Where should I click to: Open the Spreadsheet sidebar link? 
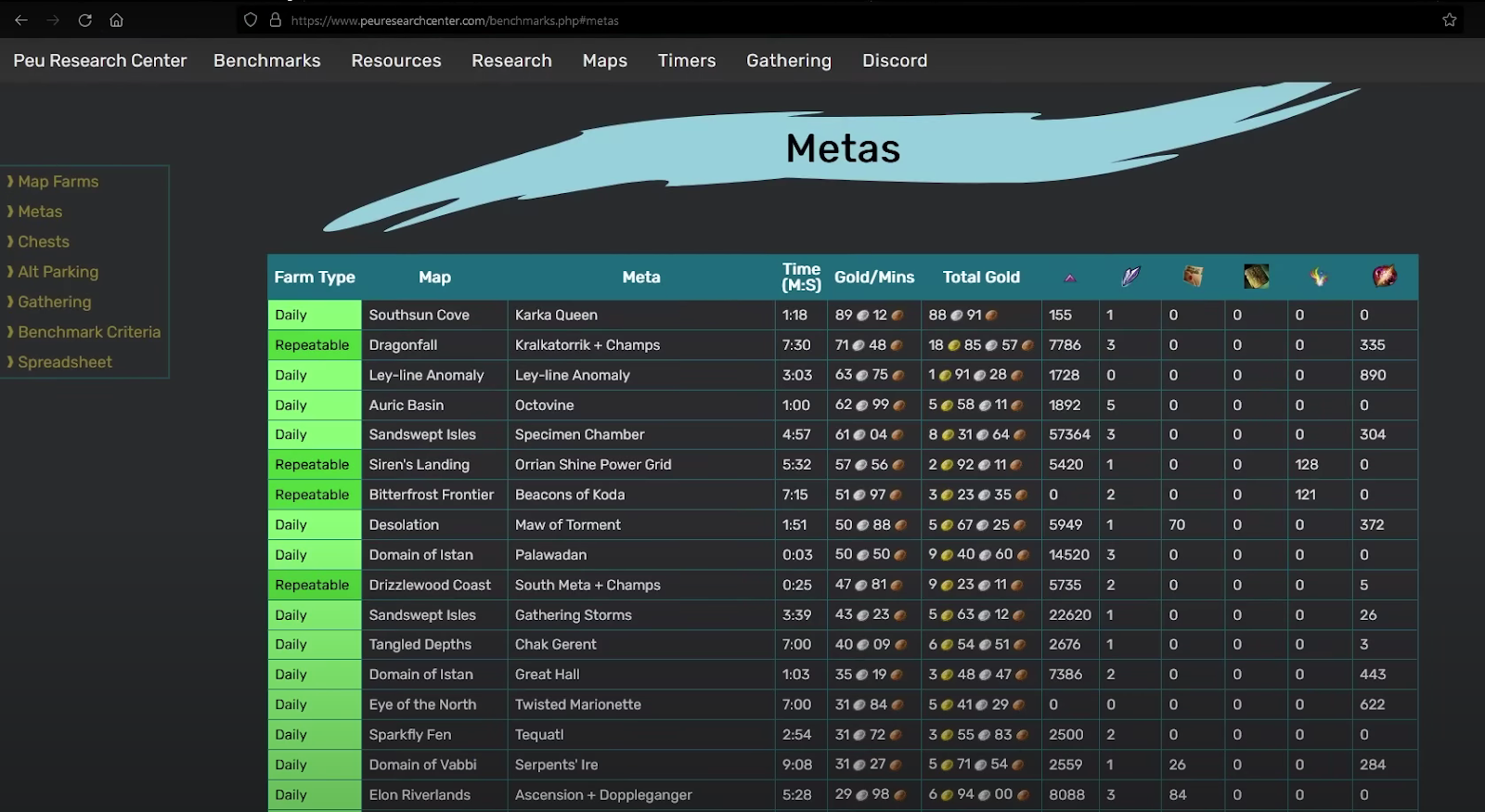(64, 362)
